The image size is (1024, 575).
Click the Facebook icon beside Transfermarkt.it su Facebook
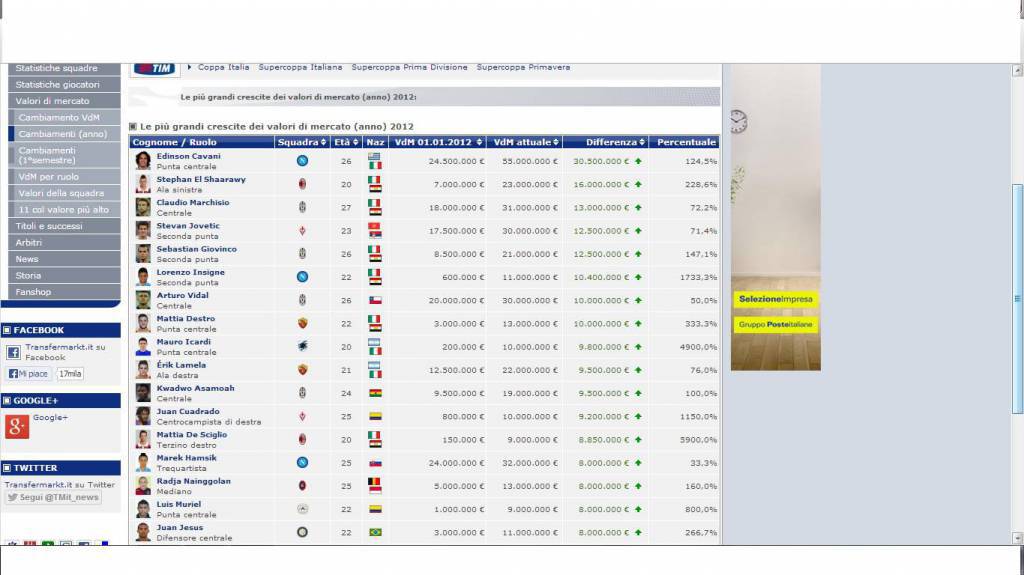13,352
